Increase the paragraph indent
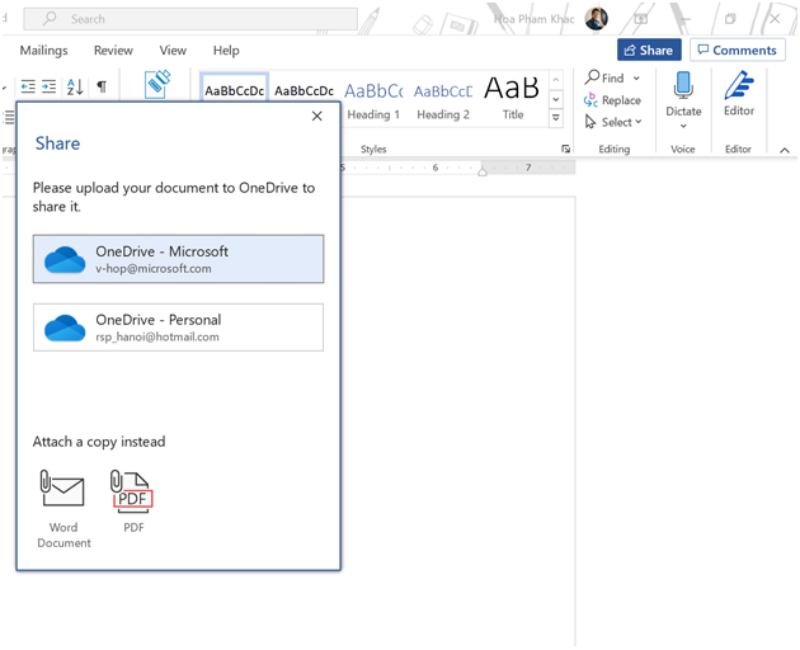800x650 pixels. pyautogui.click(x=49, y=87)
